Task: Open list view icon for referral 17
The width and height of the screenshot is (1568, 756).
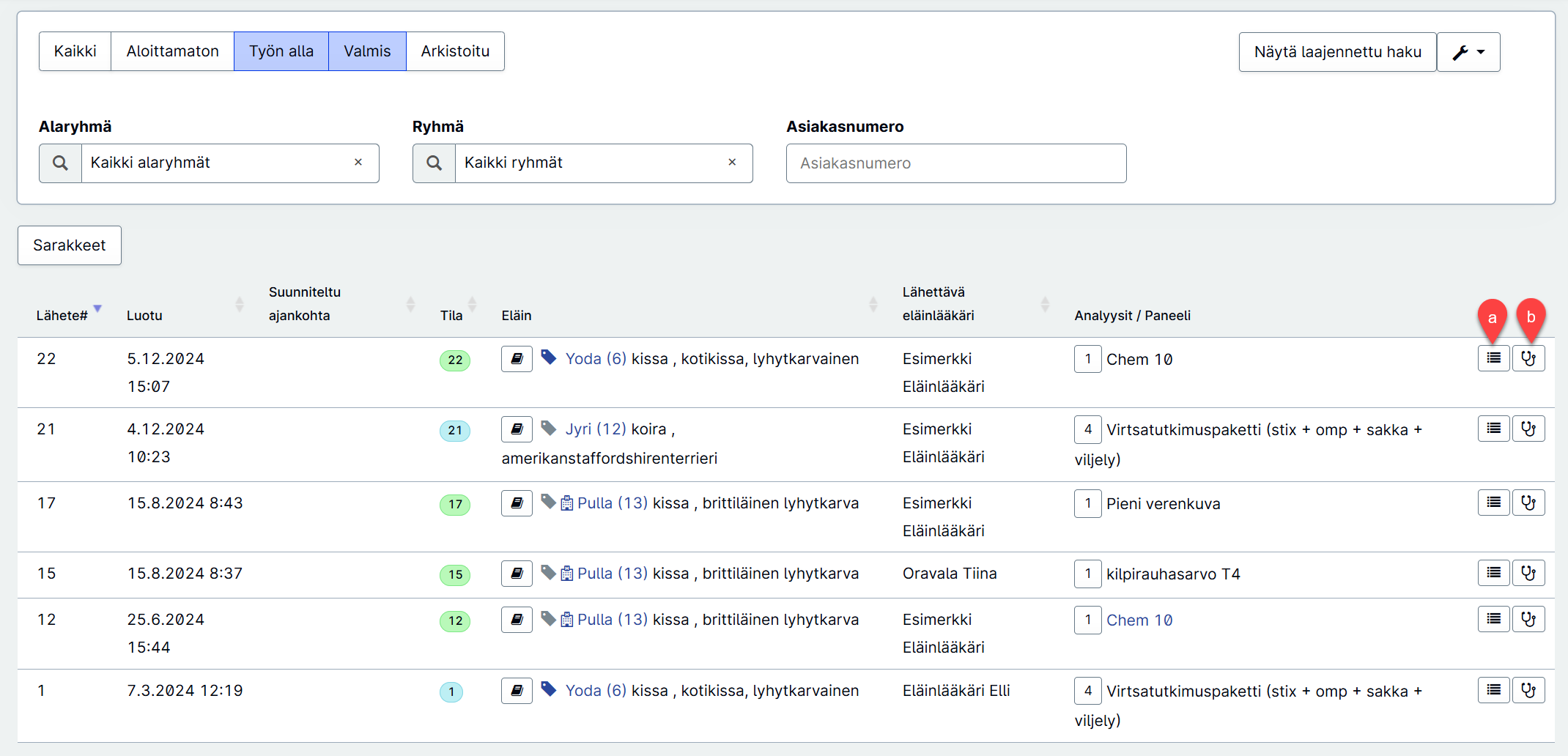Action: (x=1493, y=503)
